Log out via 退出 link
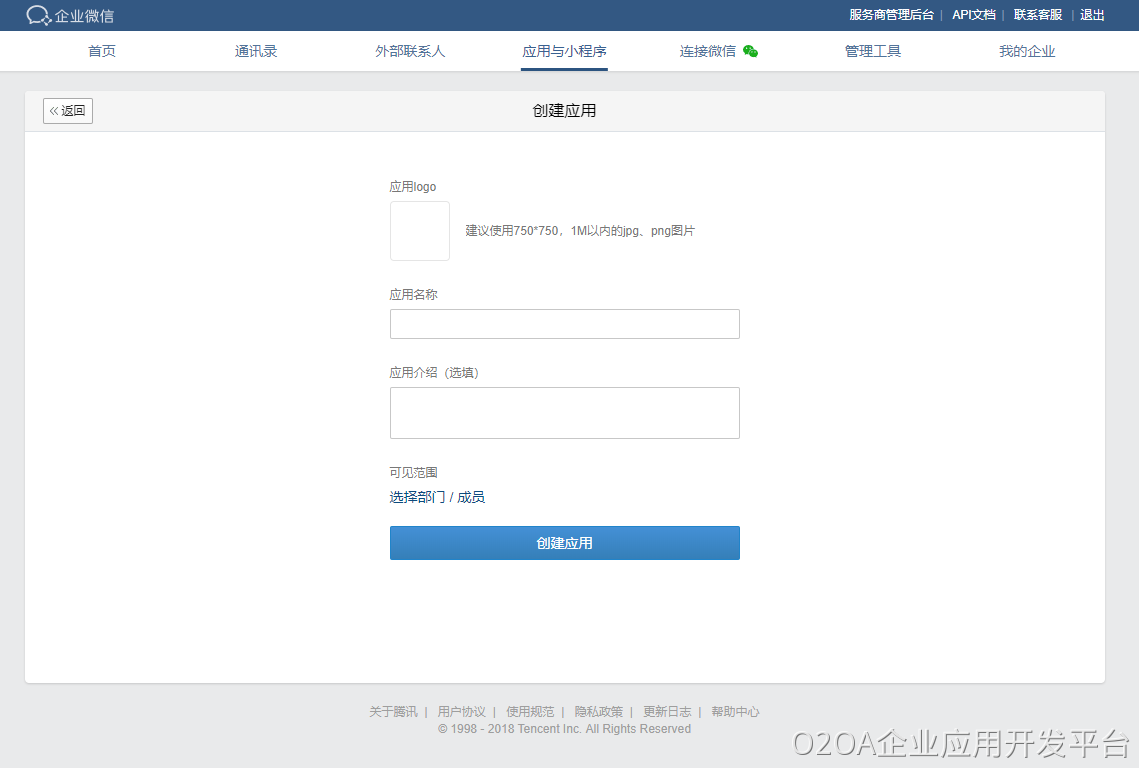The height and width of the screenshot is (768, 1139). click(x=1092, y=15)
